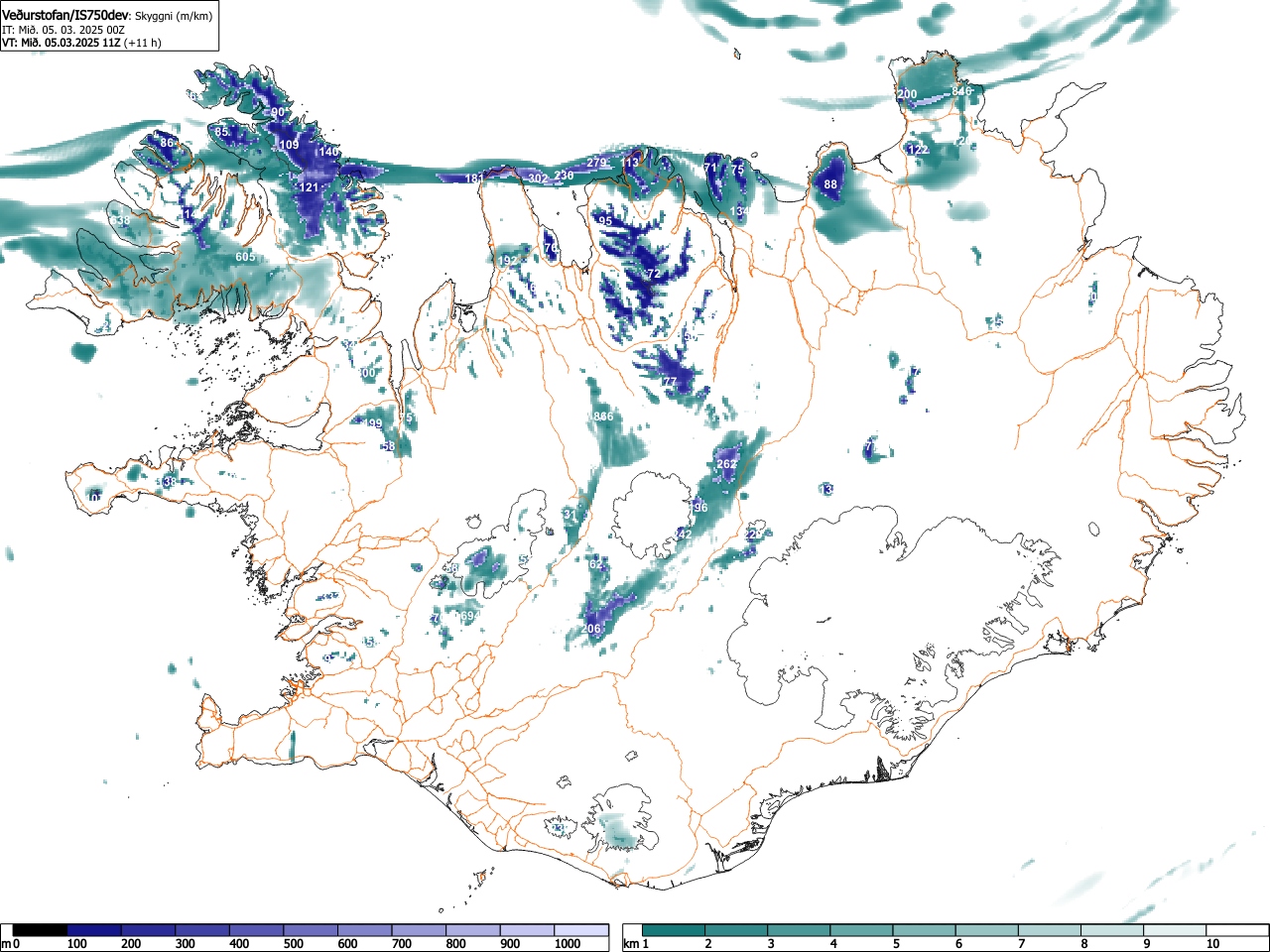Select the 'Skyggni (m/km)' label
This screenshot has height=952, width=1270.
coord(174,16)
